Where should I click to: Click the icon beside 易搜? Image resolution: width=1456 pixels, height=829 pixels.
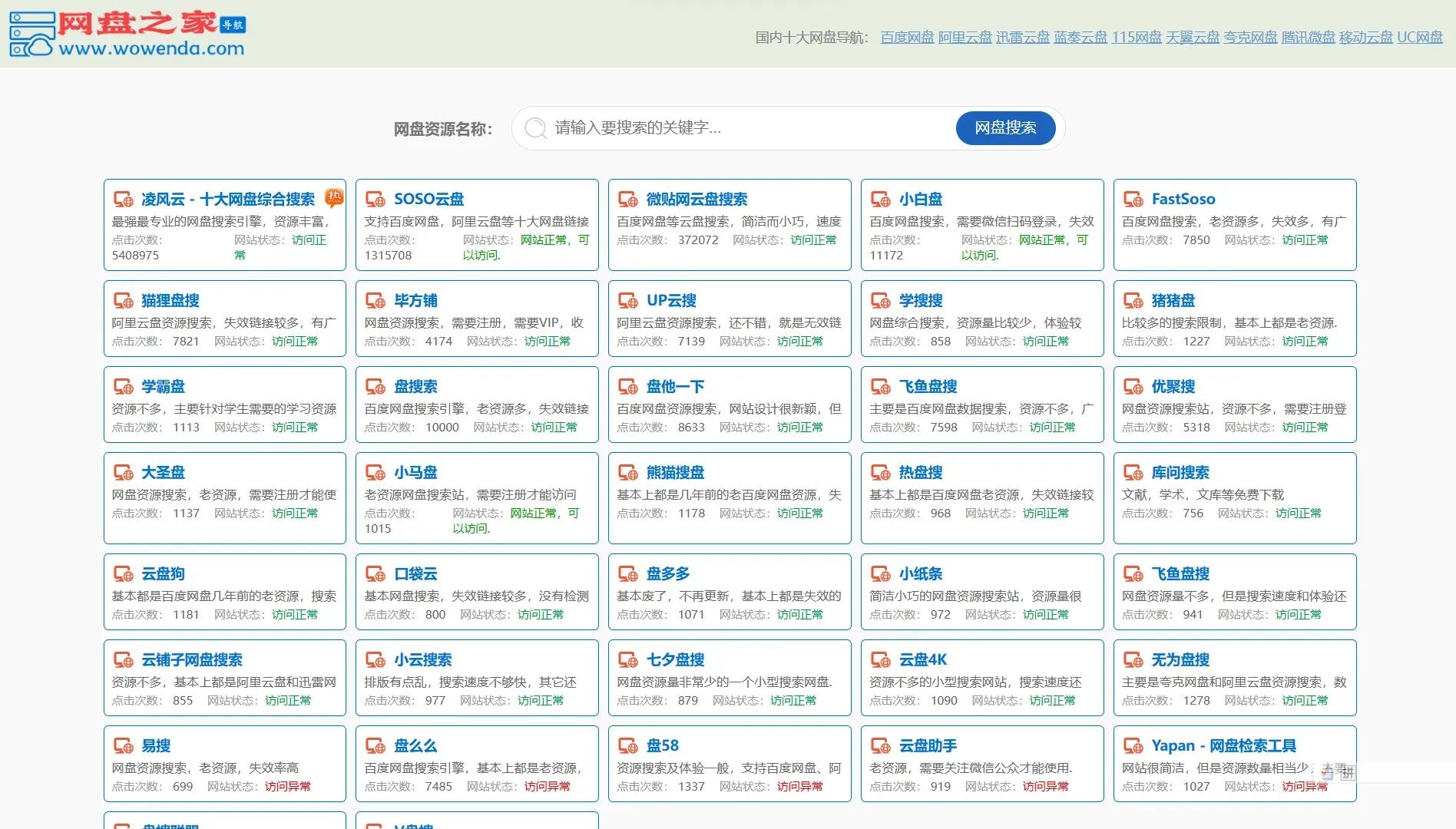click(x=123, y=746)
